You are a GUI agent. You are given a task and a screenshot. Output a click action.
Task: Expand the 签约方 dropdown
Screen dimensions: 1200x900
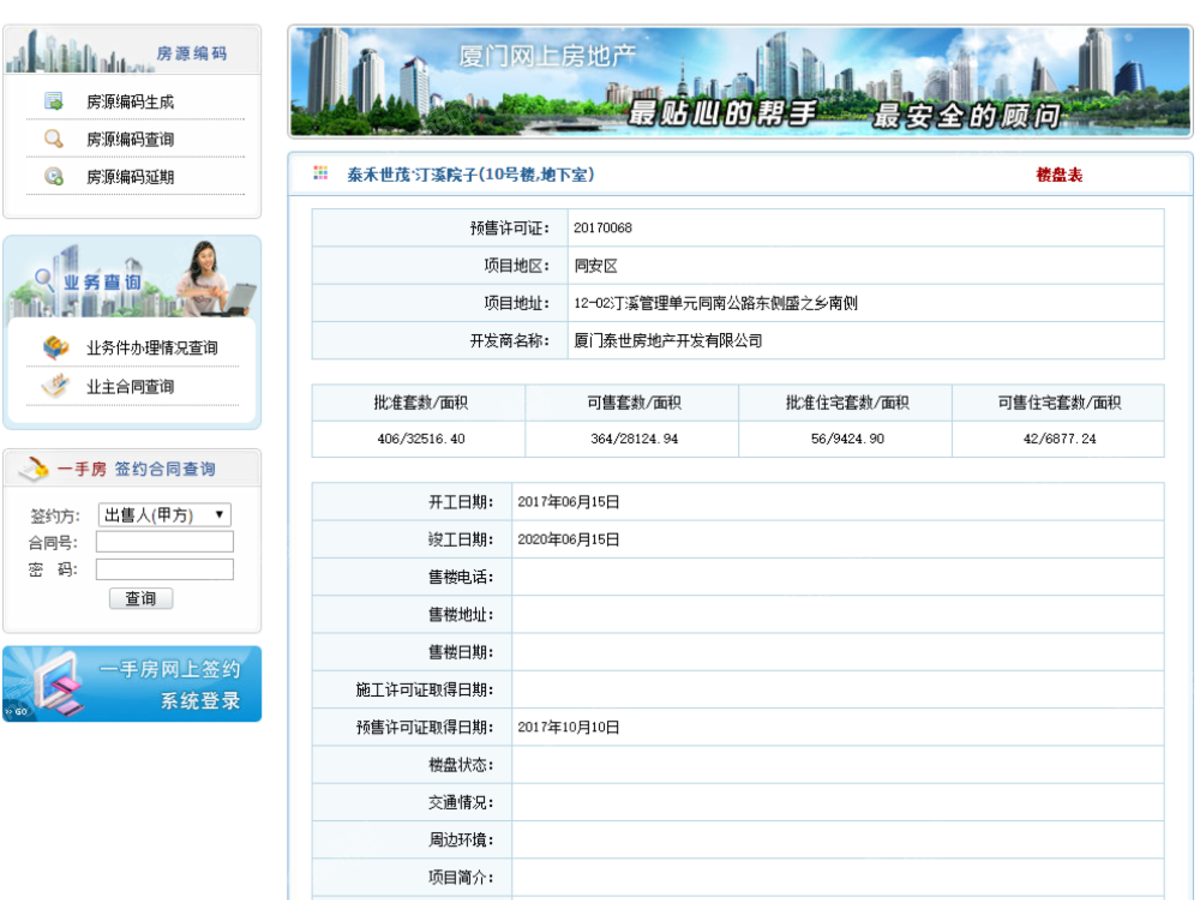pyautogui.click(x=165, y=515)
